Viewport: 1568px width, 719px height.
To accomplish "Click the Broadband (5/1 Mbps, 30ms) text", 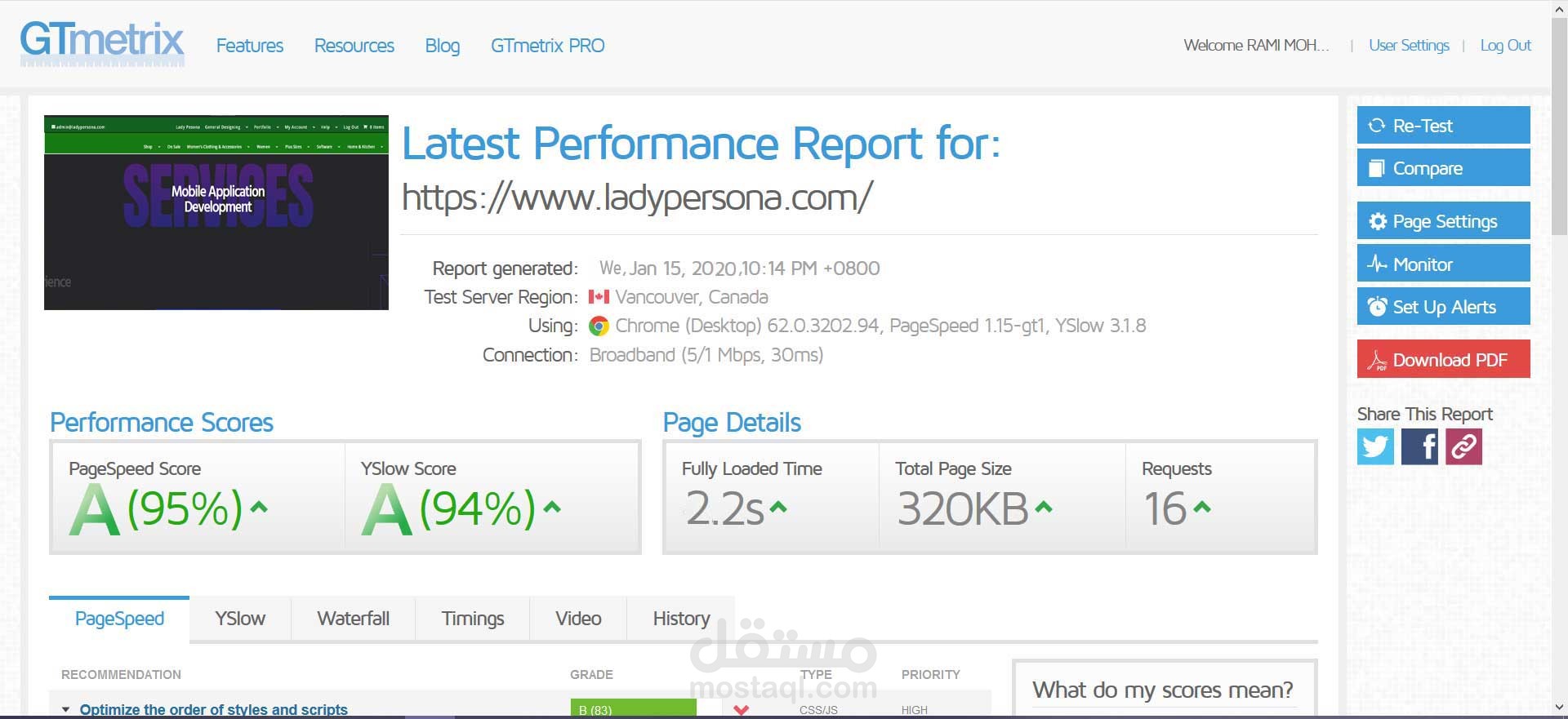I will (x=706, y=355).
